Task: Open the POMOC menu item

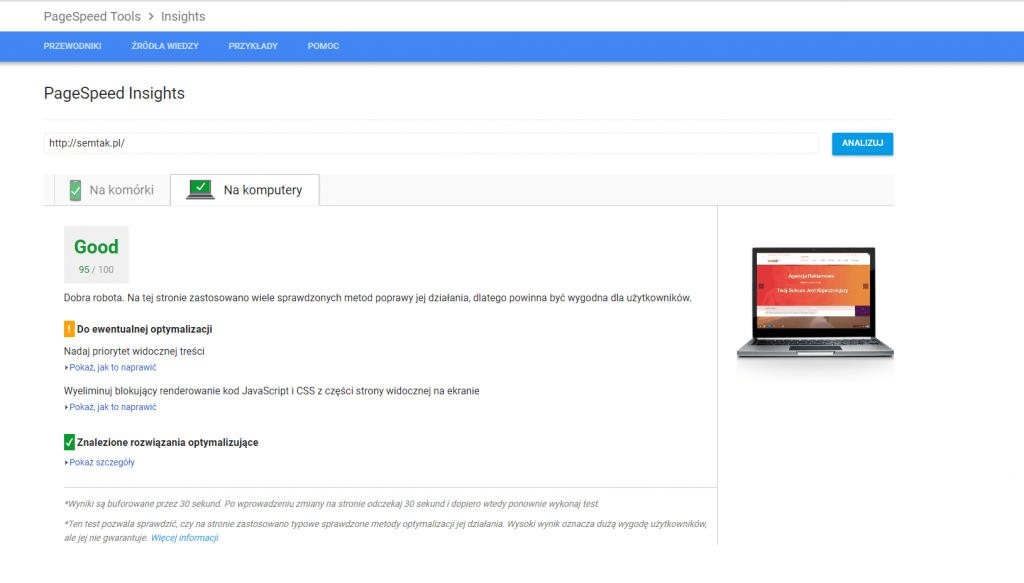Action: point(323,46)
